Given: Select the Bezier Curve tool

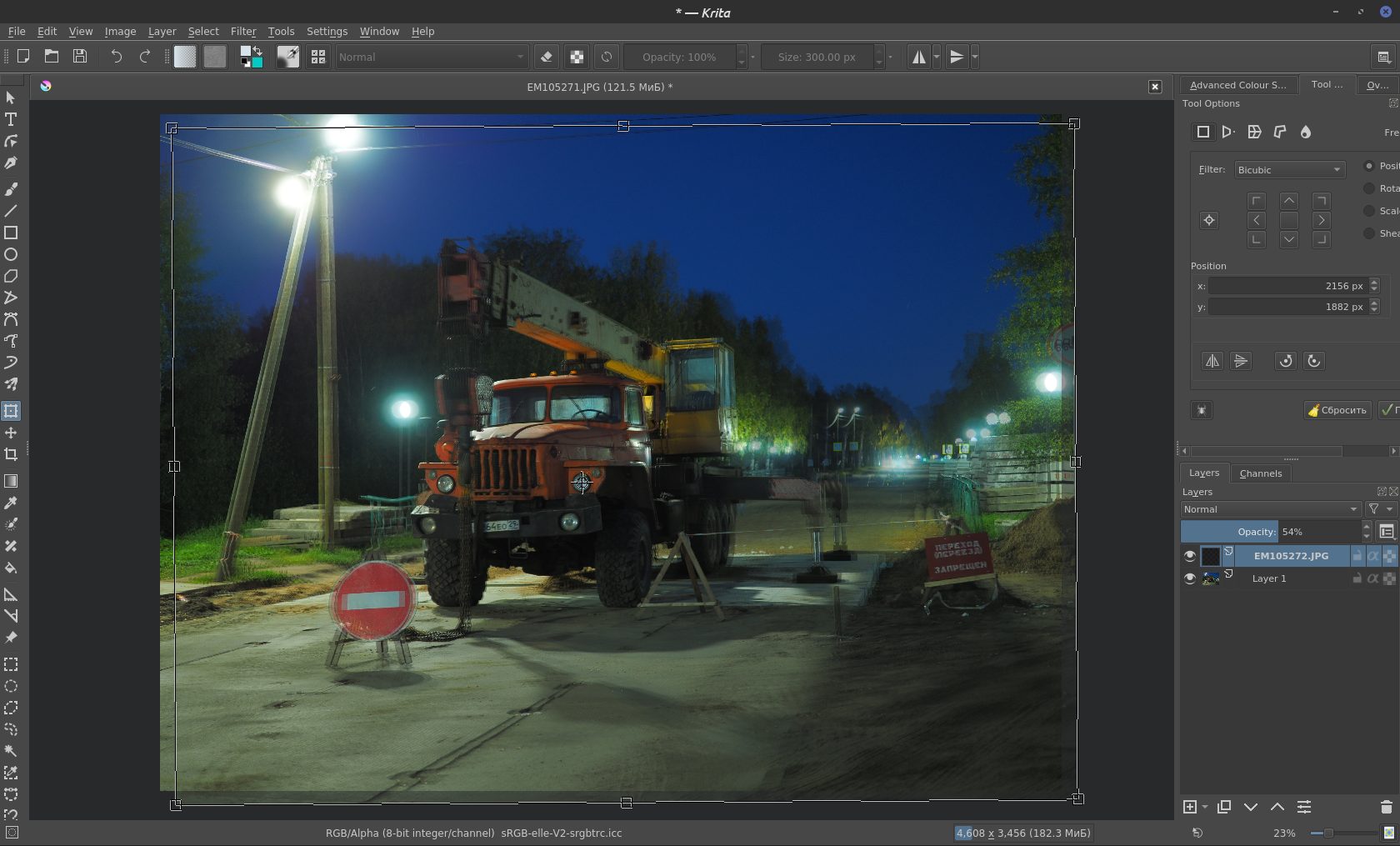Looking at the screenshot, I should pos(11,319).
